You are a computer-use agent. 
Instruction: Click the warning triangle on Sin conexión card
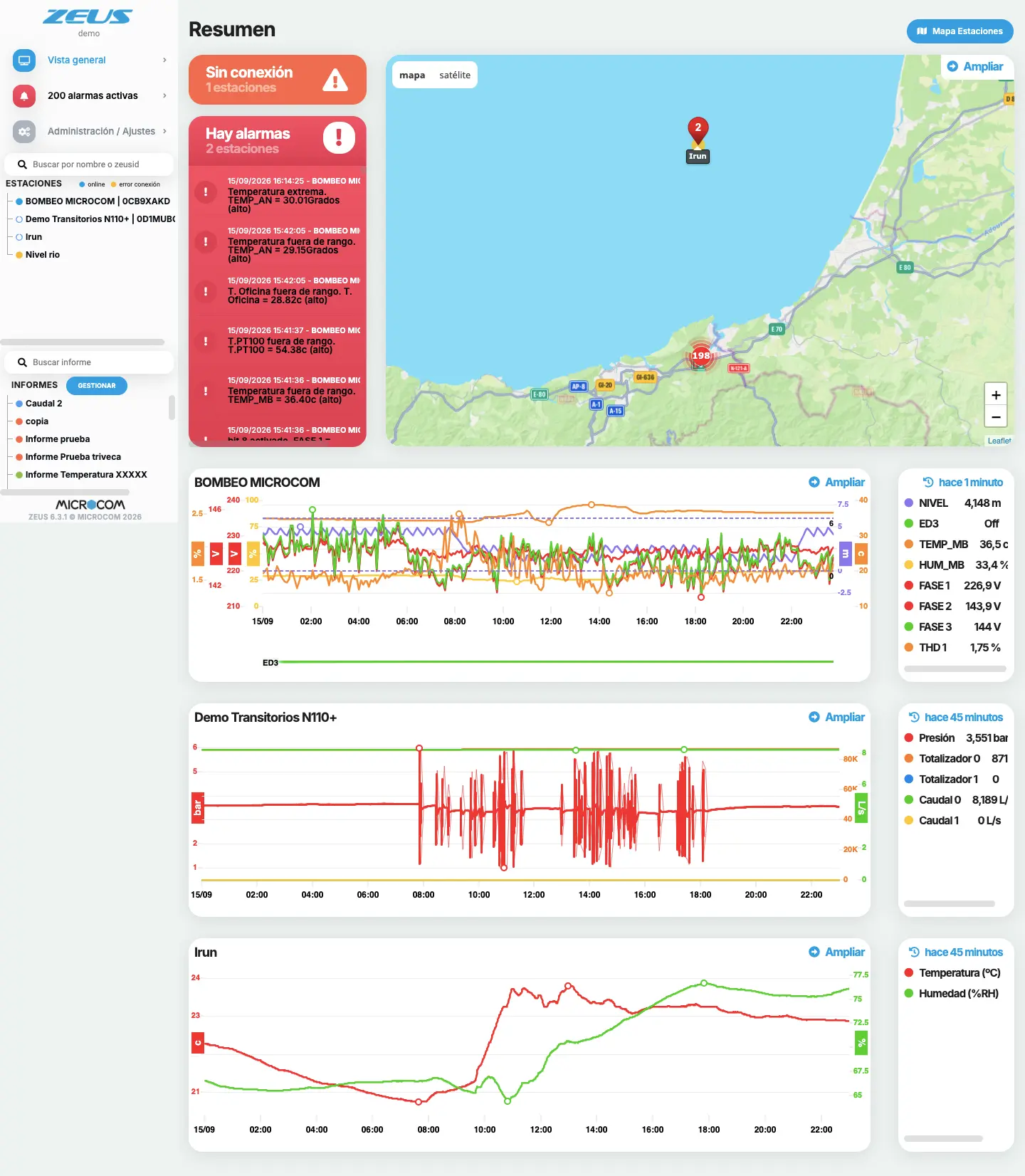tap(335, 80)
